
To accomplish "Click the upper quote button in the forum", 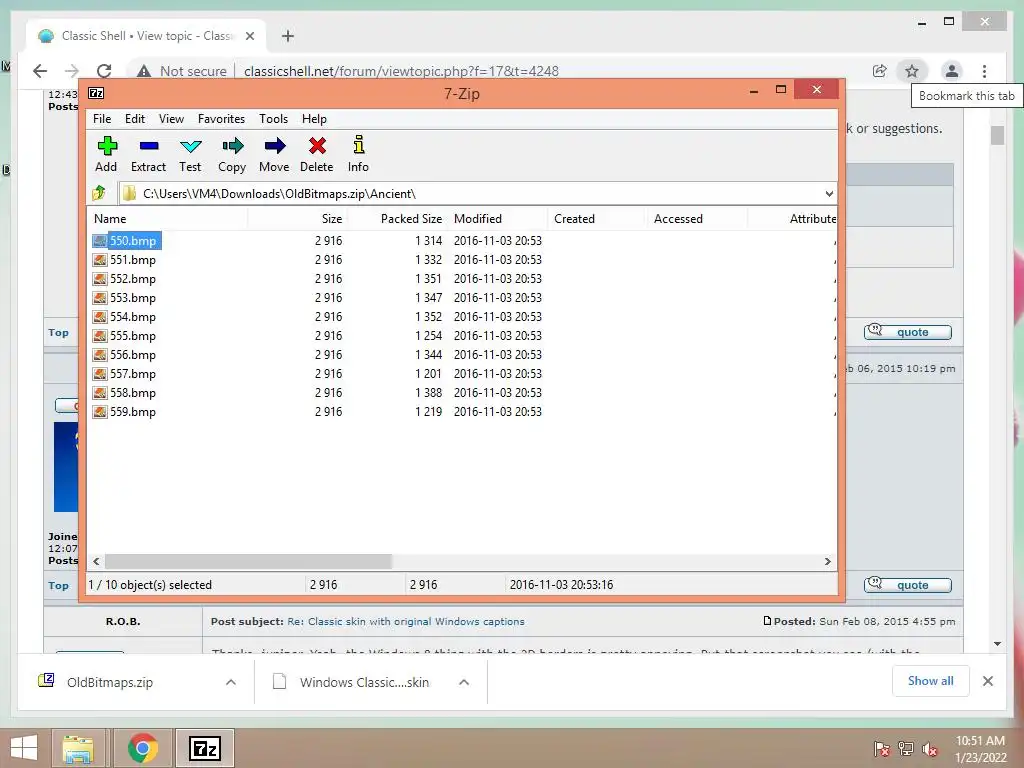I will tap(908, 332).
